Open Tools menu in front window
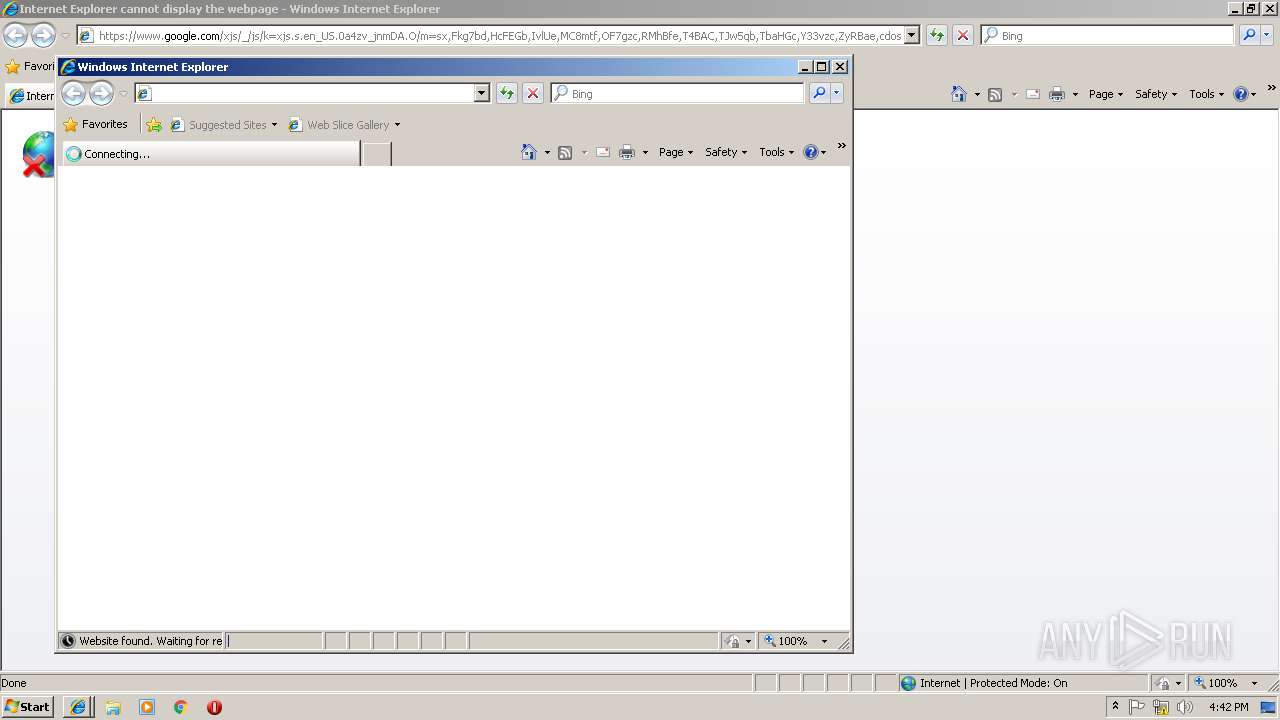Image resolution: width=1280 pixels, height=720 pixels. click(777, 152)
